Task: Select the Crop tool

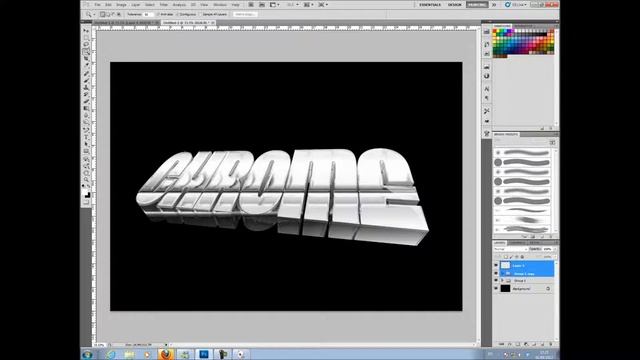Action: click(x=86, y=59)
